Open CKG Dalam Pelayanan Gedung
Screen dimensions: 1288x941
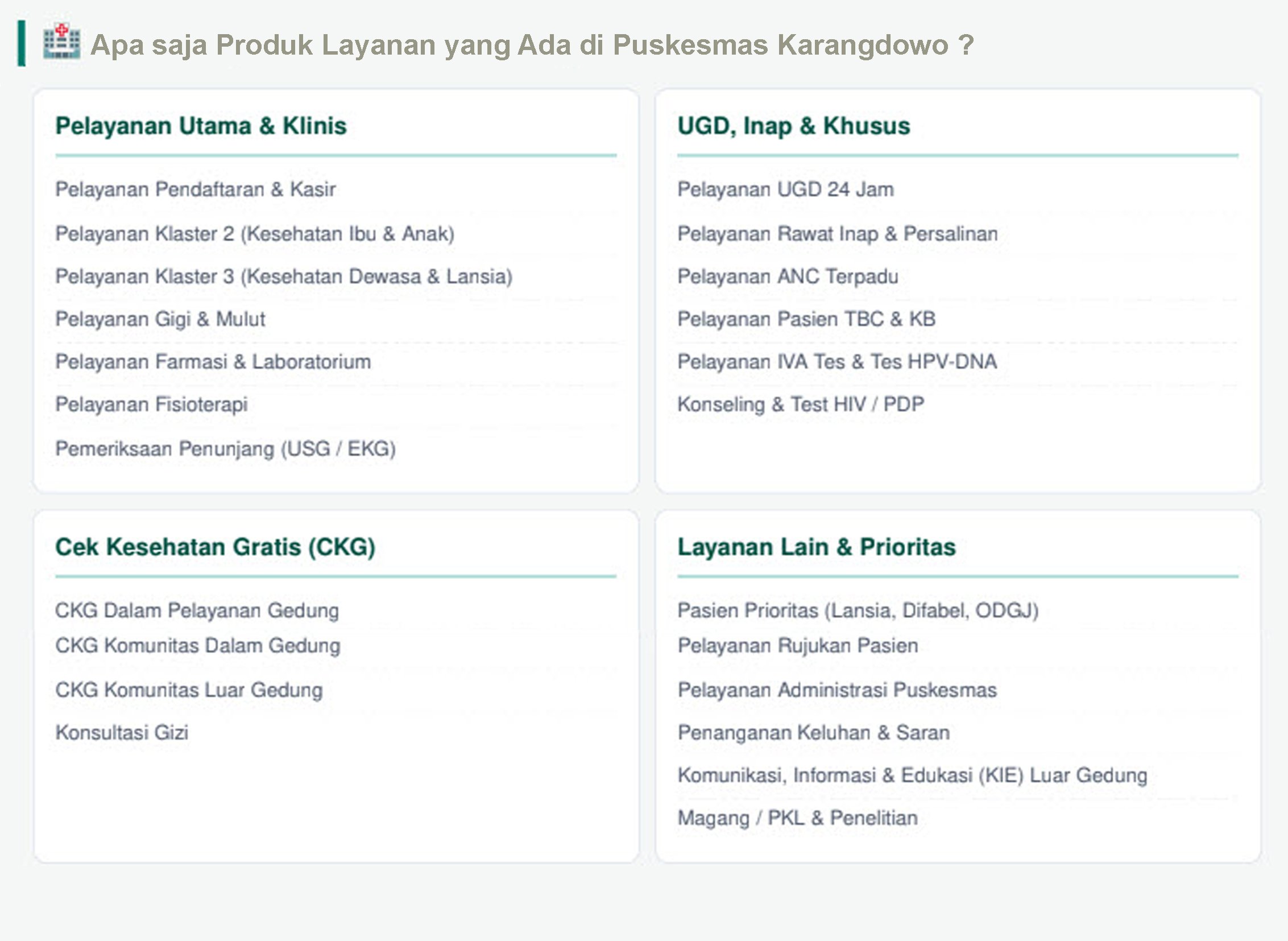point(197,610)
